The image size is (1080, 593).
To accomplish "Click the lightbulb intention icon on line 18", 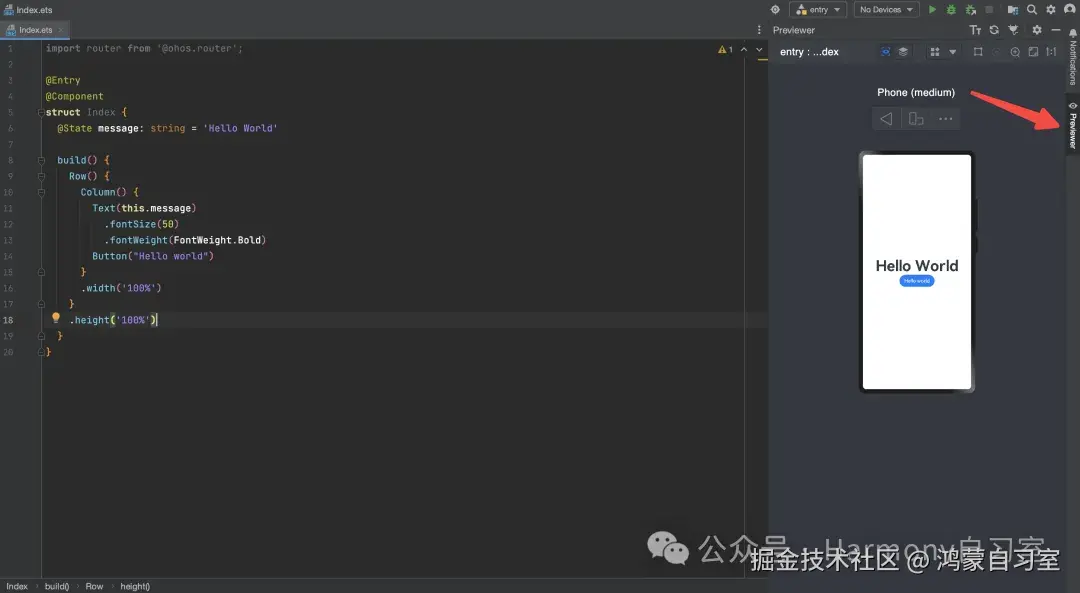I will point(55,318).
